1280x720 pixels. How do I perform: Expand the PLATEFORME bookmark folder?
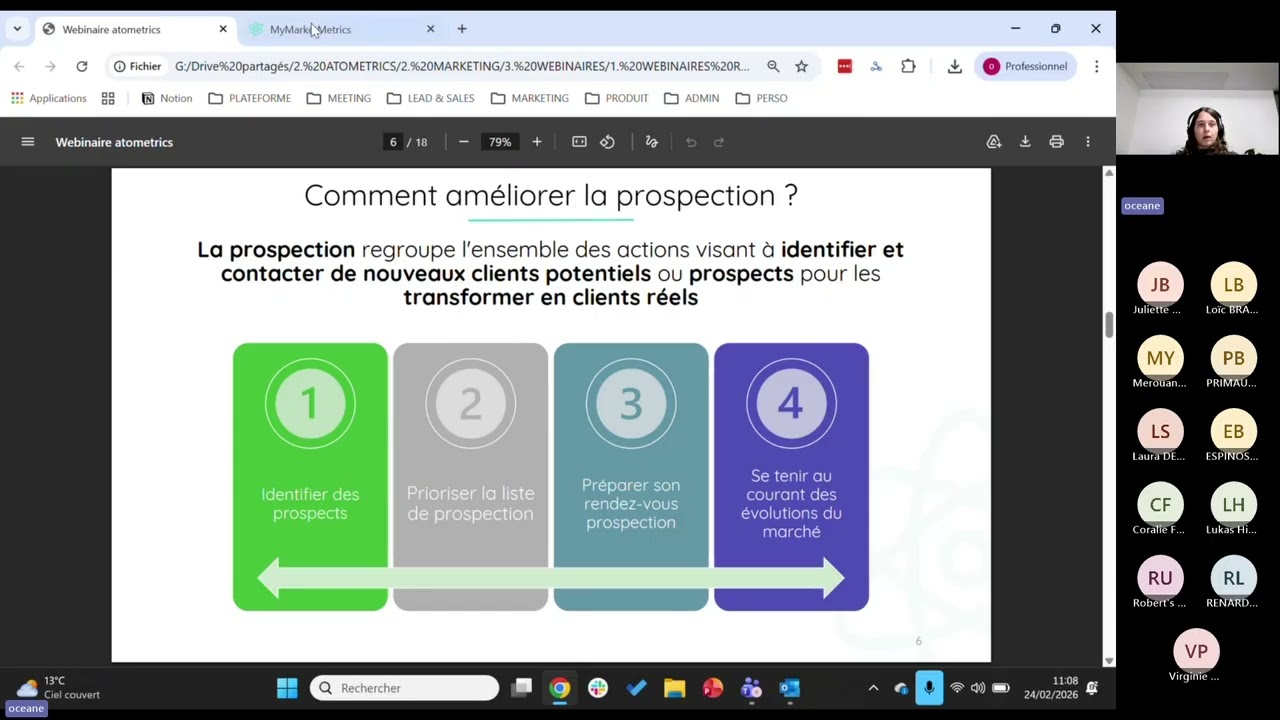[250, 98]
